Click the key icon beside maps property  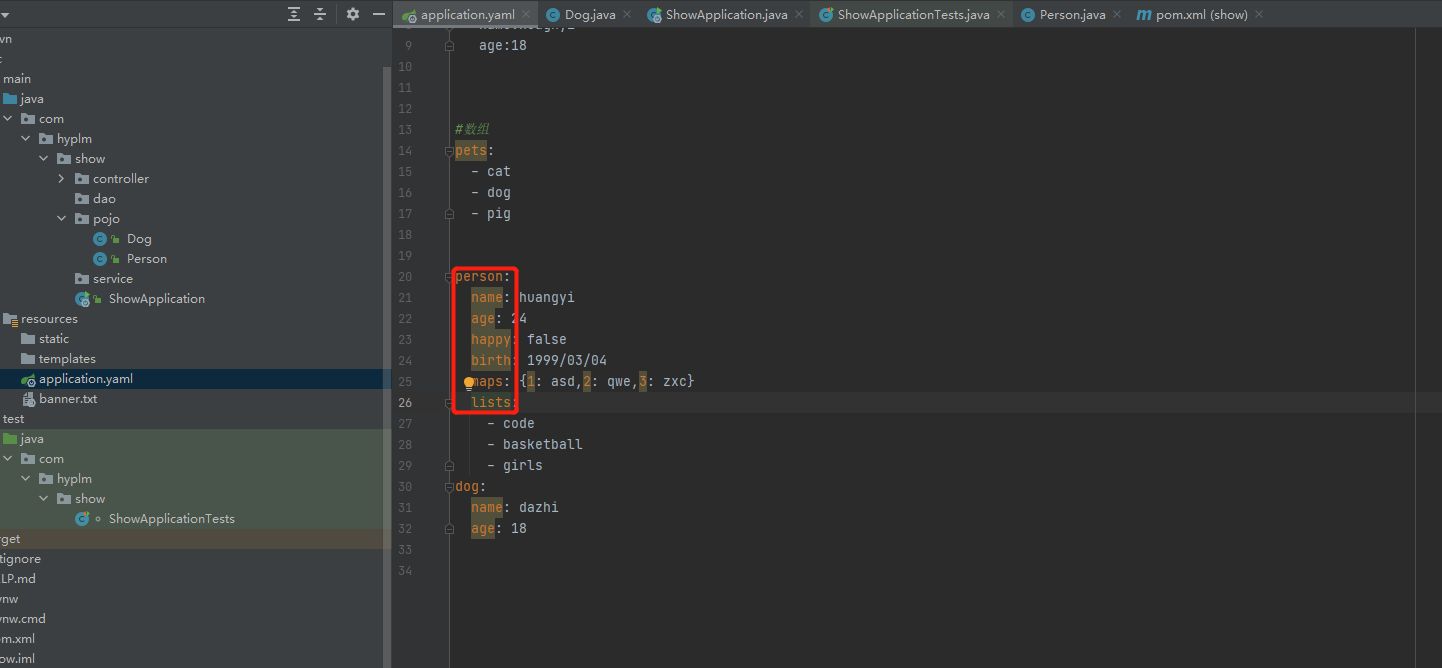(467, 381)
